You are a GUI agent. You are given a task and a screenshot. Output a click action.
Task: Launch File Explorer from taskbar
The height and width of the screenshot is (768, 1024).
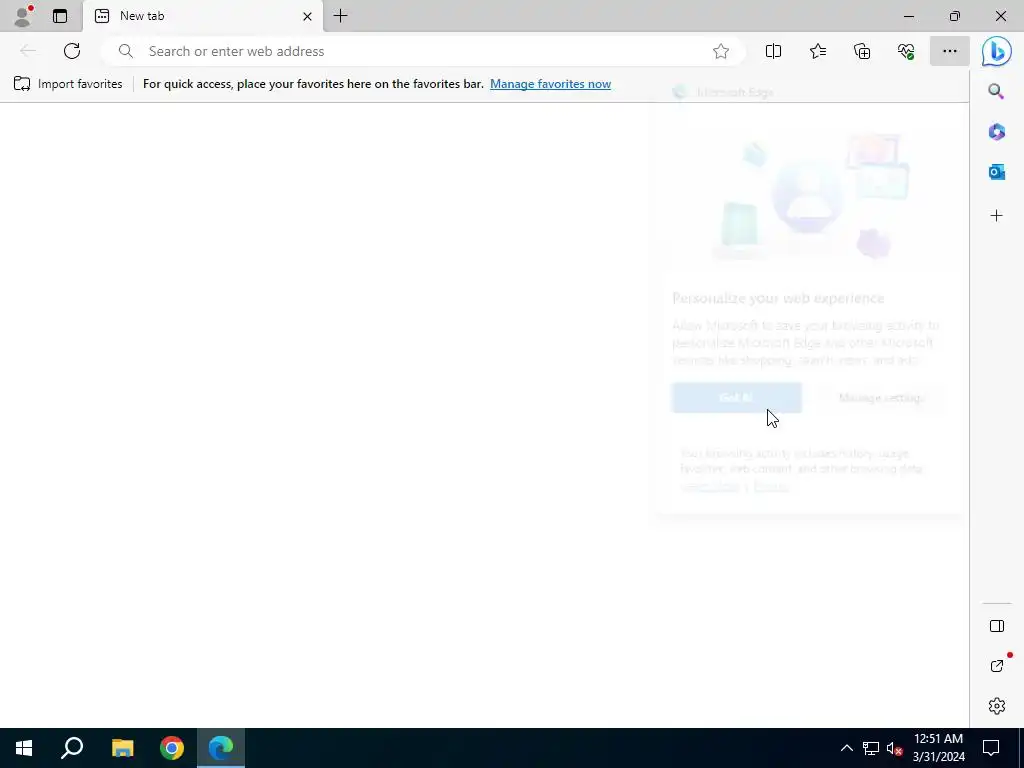point(122,748)
